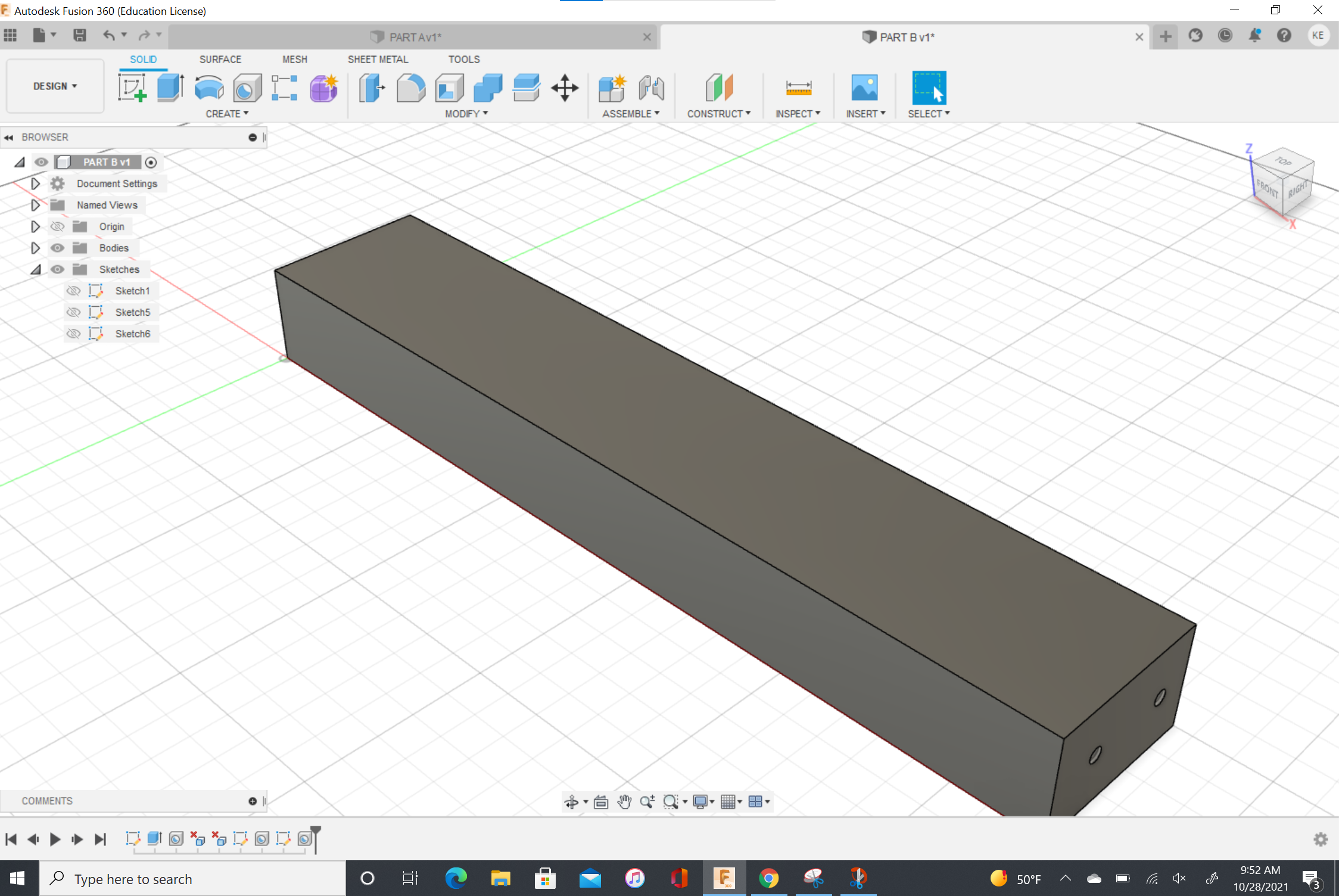Select the Create Sketch tool
Screen dimensions: 1339x896
click(133, 88)
